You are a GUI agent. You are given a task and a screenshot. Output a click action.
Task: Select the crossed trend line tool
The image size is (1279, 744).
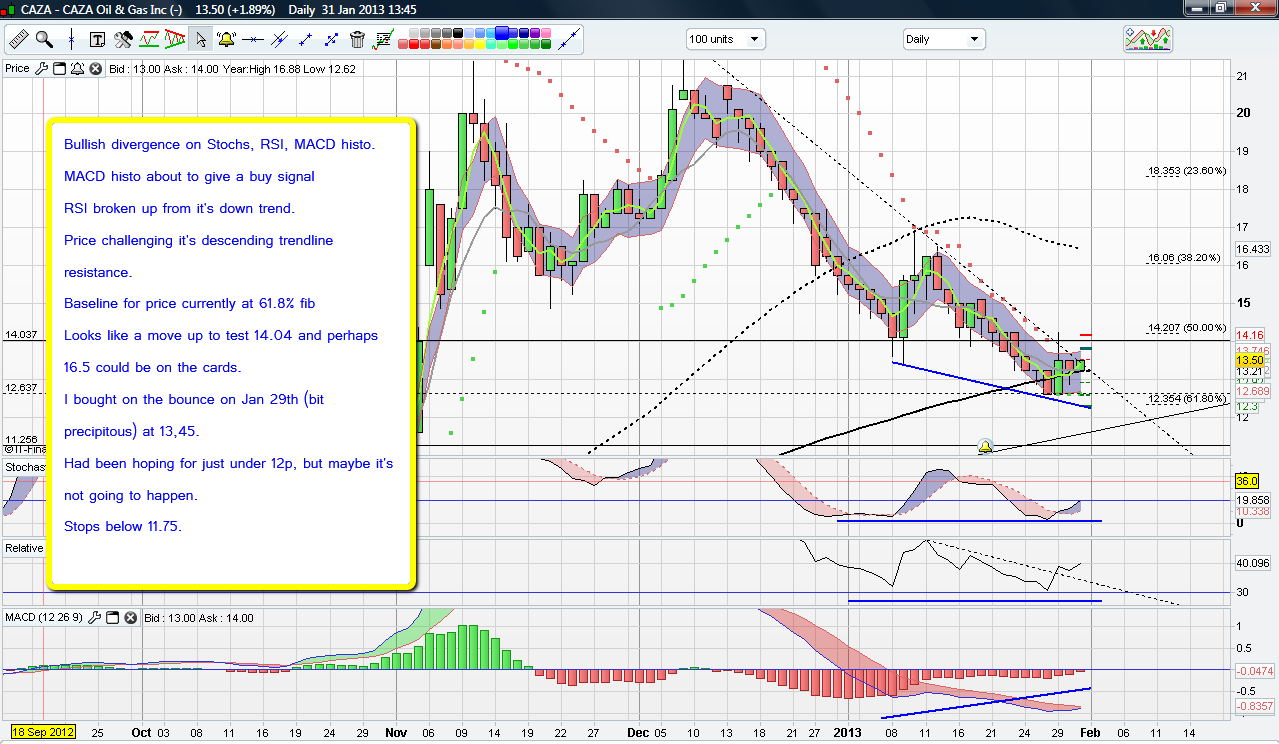coord(279,40)
